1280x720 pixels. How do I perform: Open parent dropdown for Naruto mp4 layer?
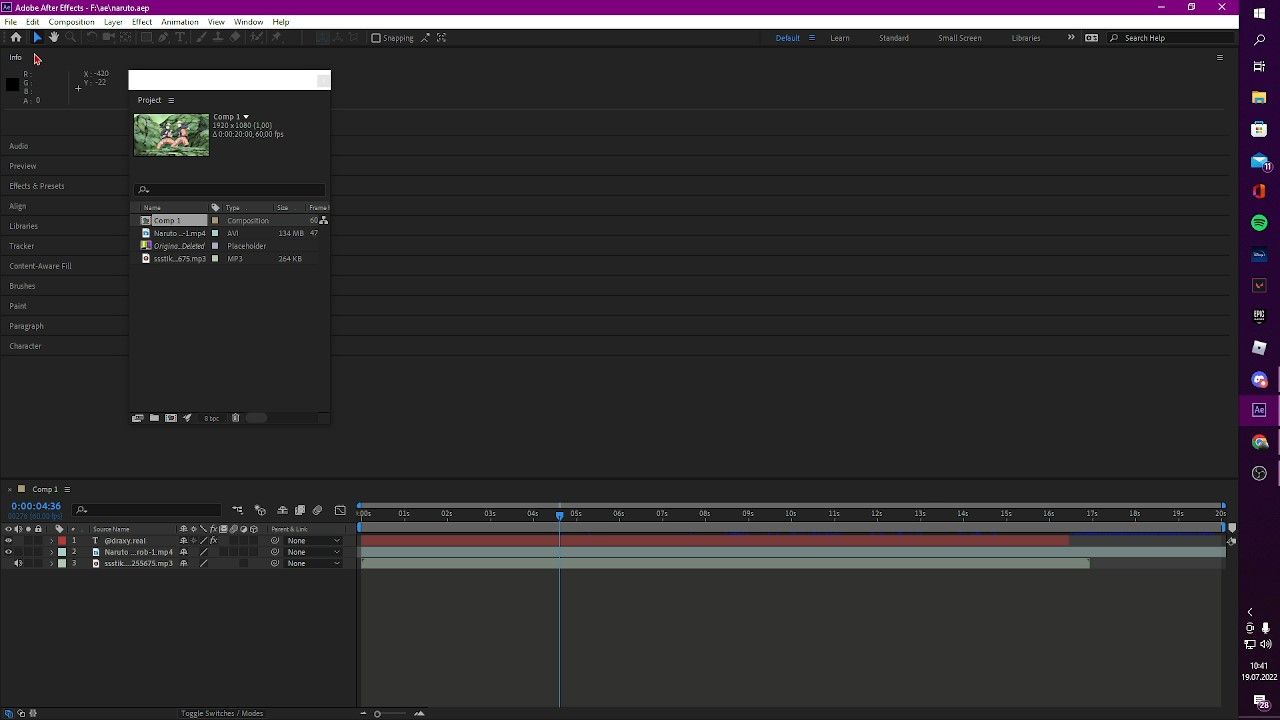(x=313, y=552)
